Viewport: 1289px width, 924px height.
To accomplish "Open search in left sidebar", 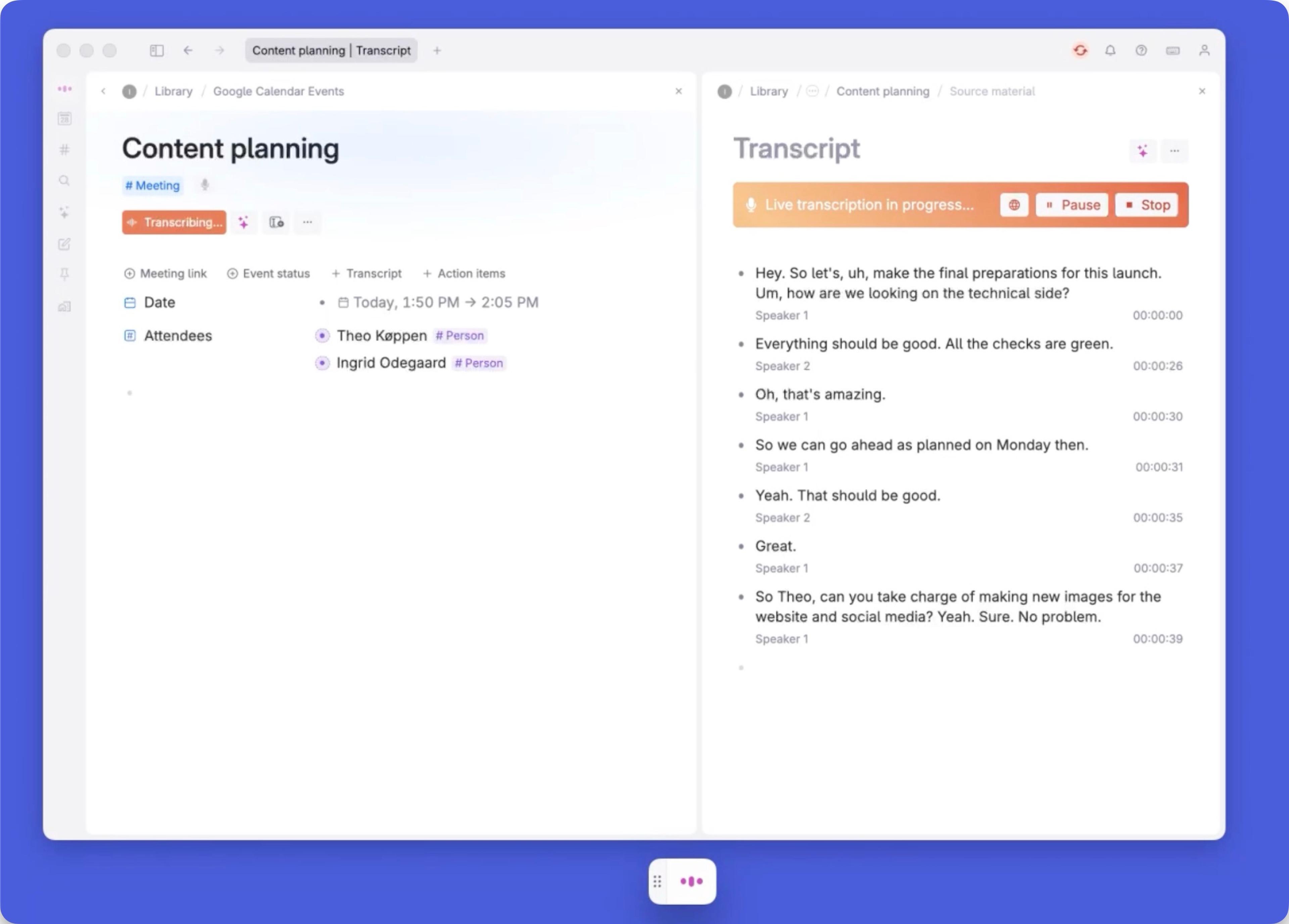I will (64, 181).
